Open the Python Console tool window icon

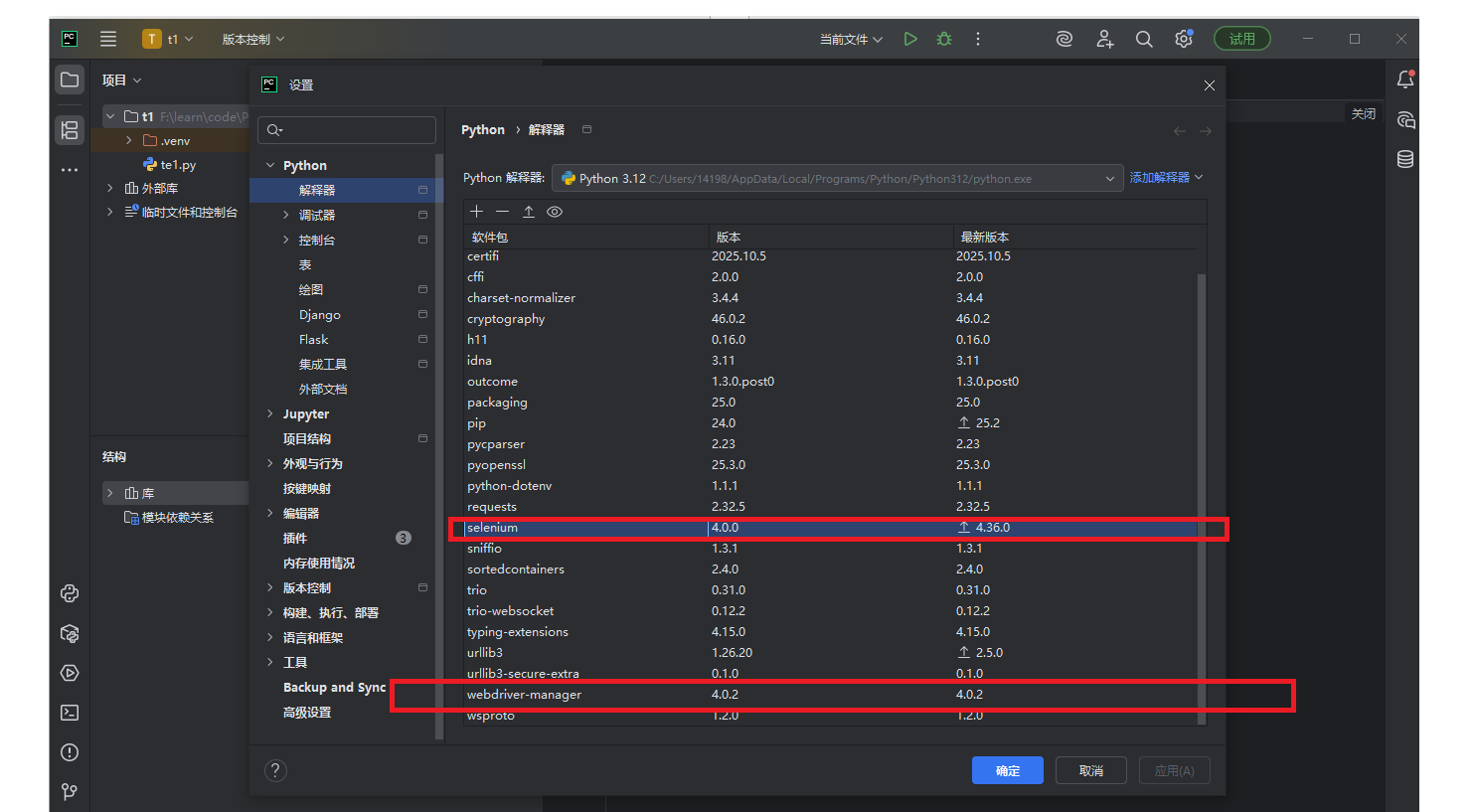(70, 593)
